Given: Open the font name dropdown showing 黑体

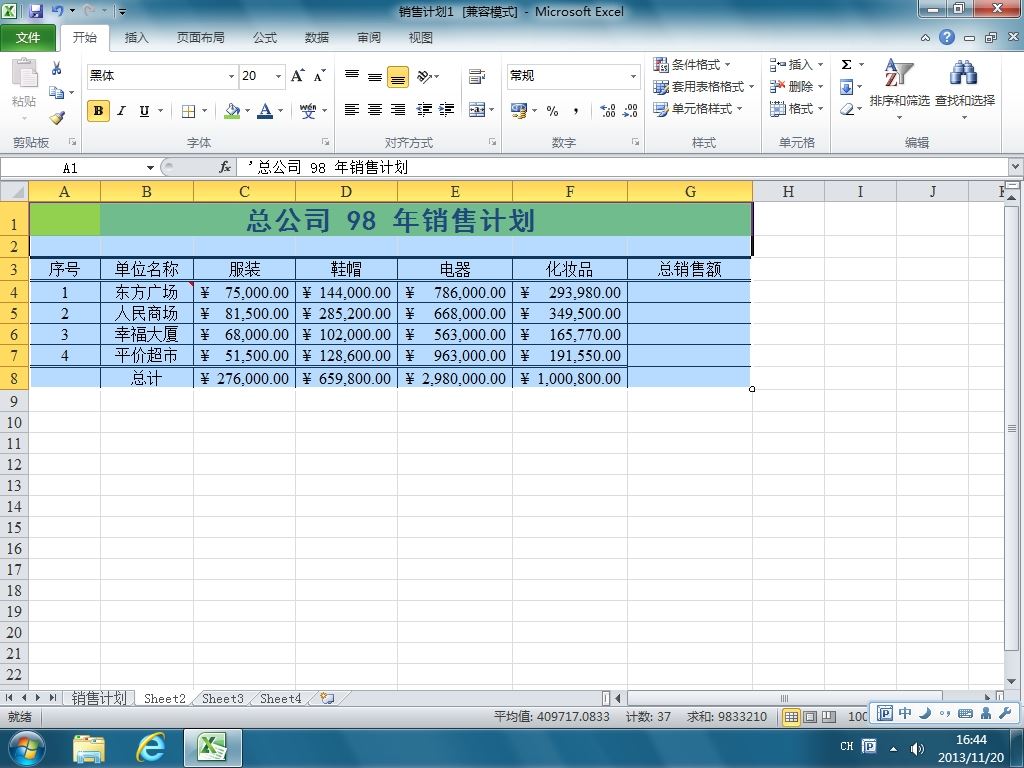Looking at the screenshot, I should [231, 76].
